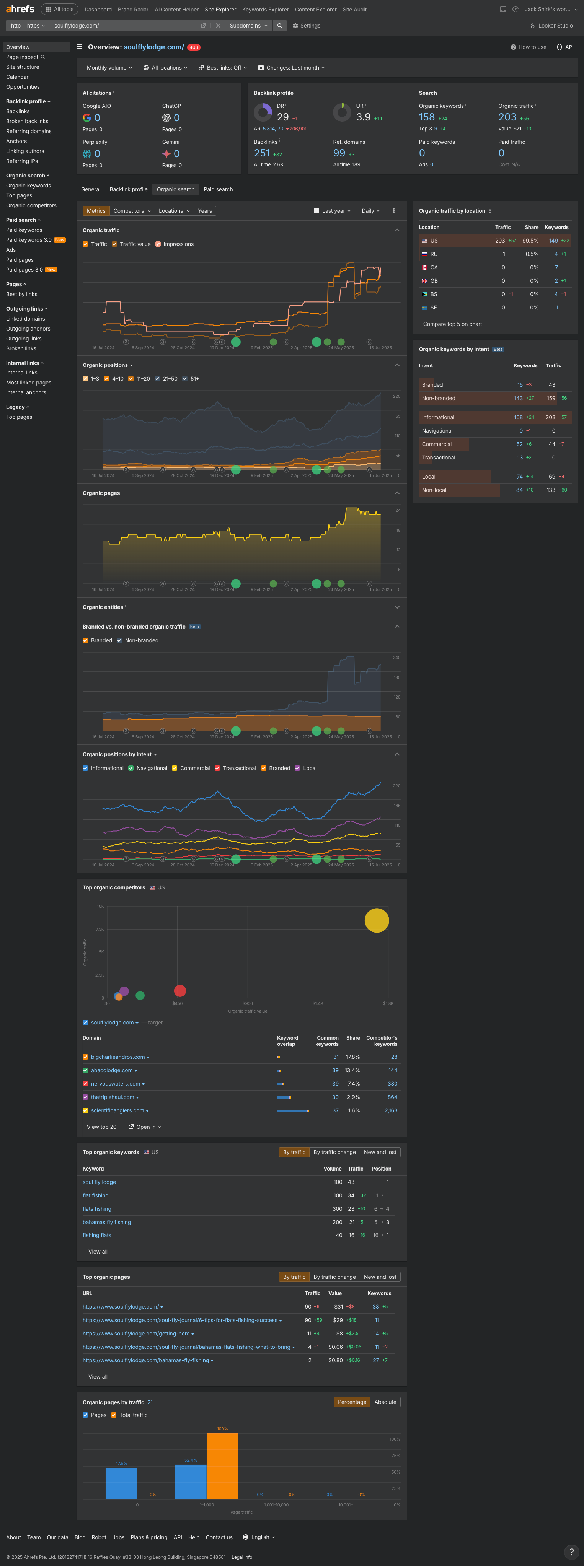Toggle the 1–3 positions checkbox
Screen dimensions: 584x1568
(x=85, y=379)
